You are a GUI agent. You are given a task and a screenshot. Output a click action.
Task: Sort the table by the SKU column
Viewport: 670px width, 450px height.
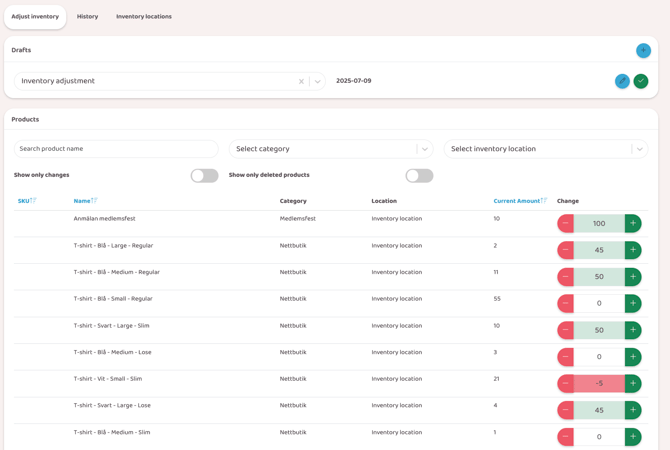click(x=26, y=201)
